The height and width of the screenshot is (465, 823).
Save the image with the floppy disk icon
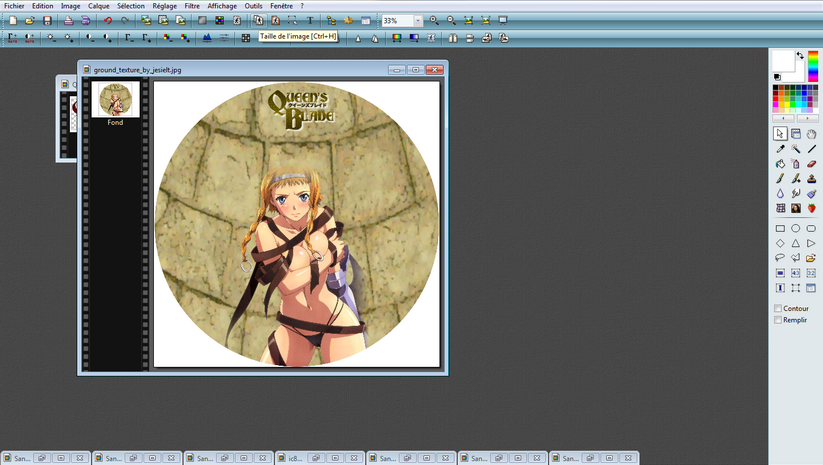coord(47,20)
